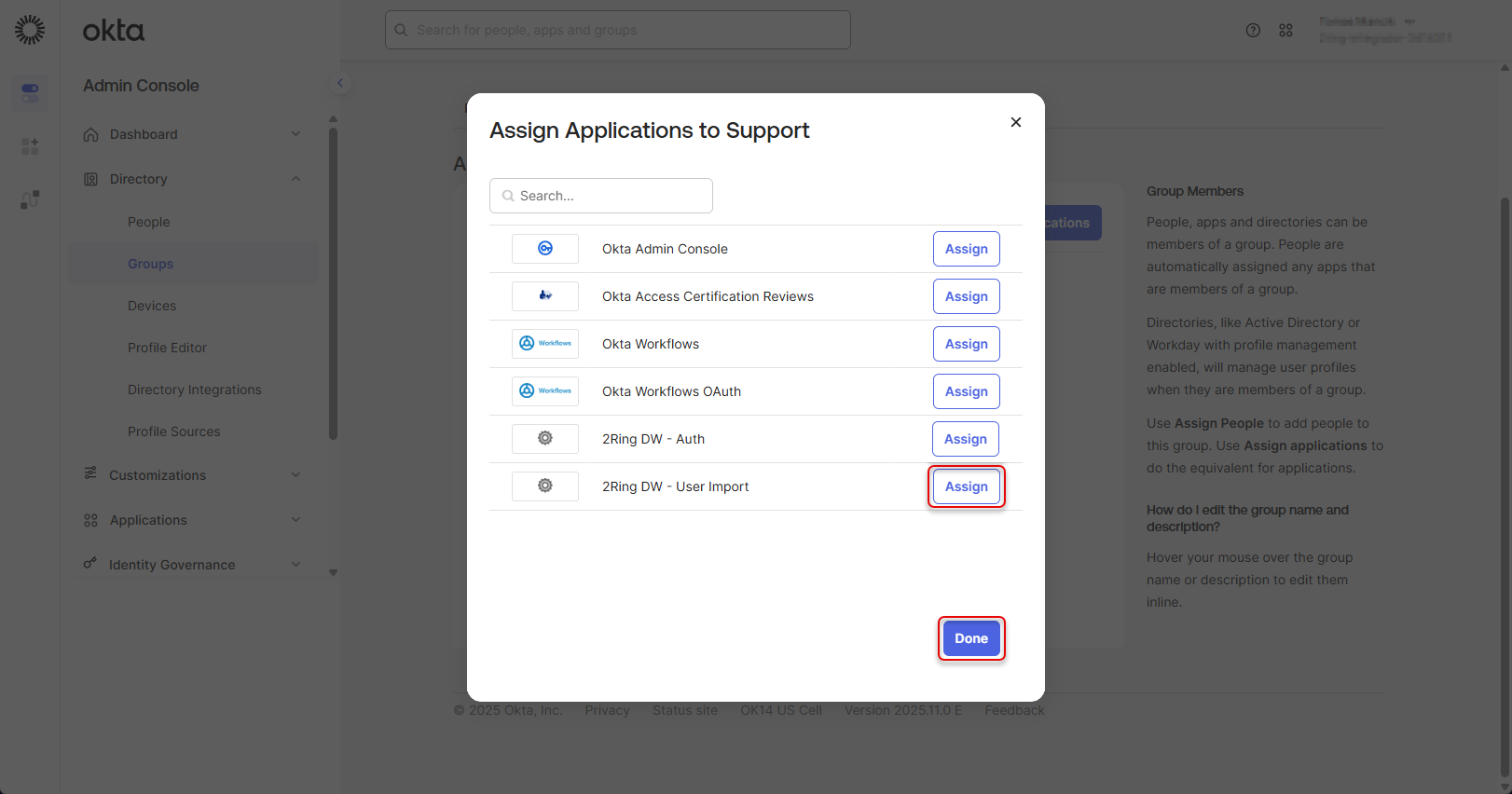Click the 2Ring DW - User Import gear icon
Viewport: 1512px width, 794px height.
(x=545, y=486)
